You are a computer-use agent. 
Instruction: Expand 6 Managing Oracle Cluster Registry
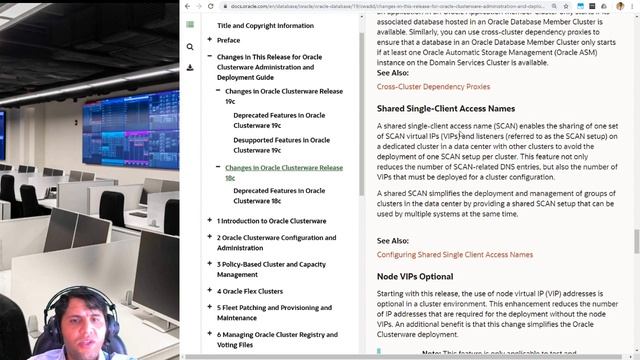coord(209,334)
